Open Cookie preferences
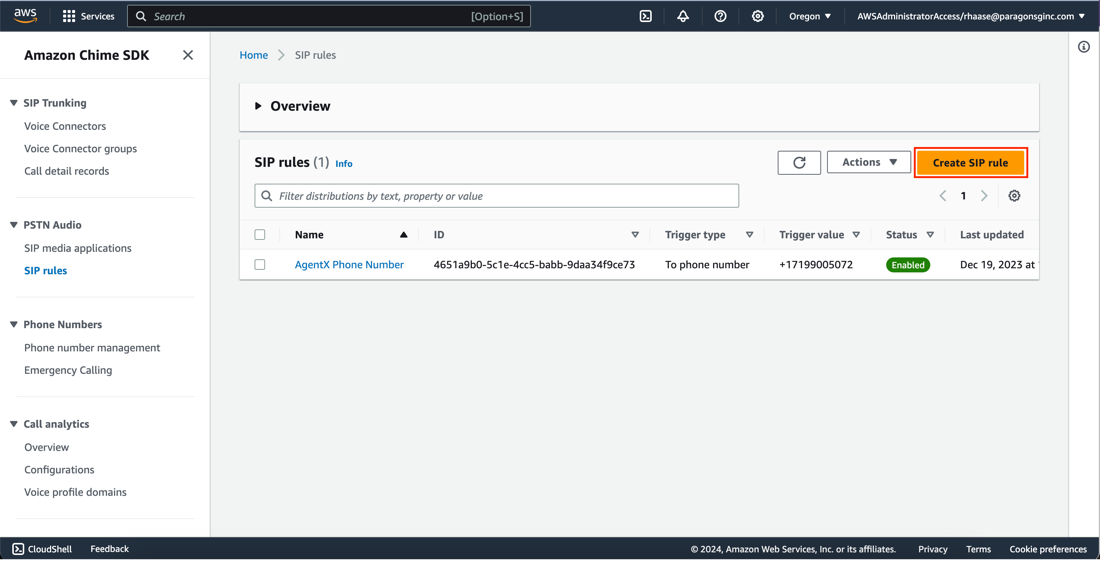Viewport: 1100px width, 562px height. (x=1048, y=549)
